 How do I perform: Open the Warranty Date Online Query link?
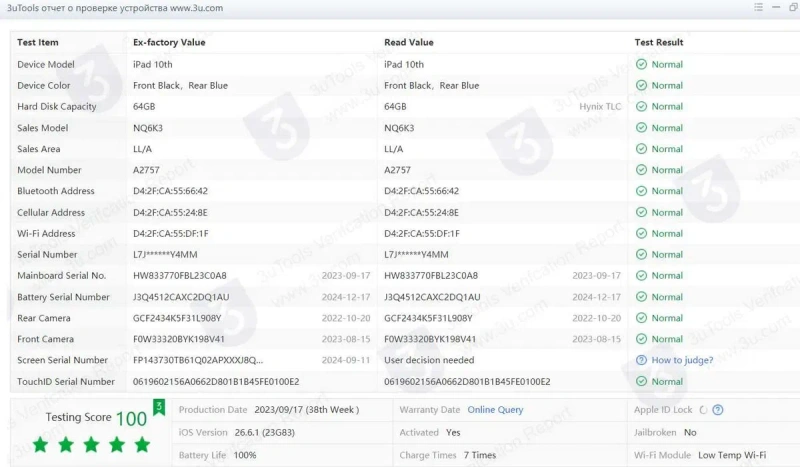[495, 410]
